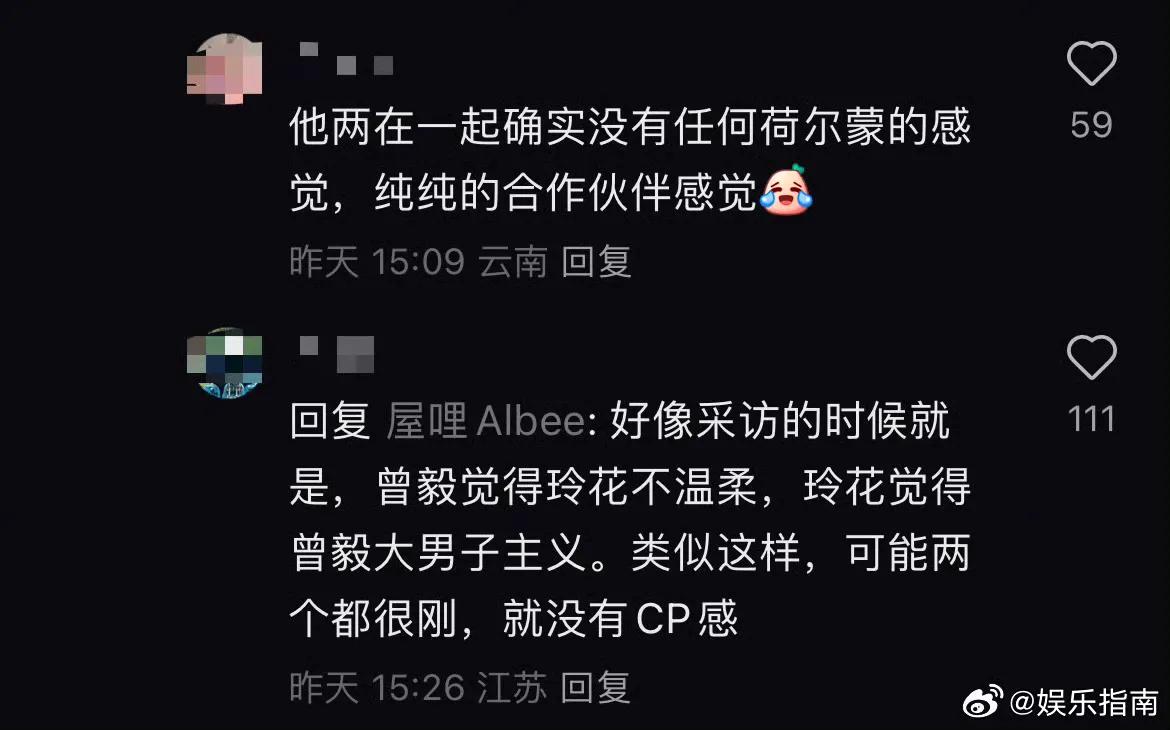Select the reply about 曾毅 and 玲花

click(630, 520)
